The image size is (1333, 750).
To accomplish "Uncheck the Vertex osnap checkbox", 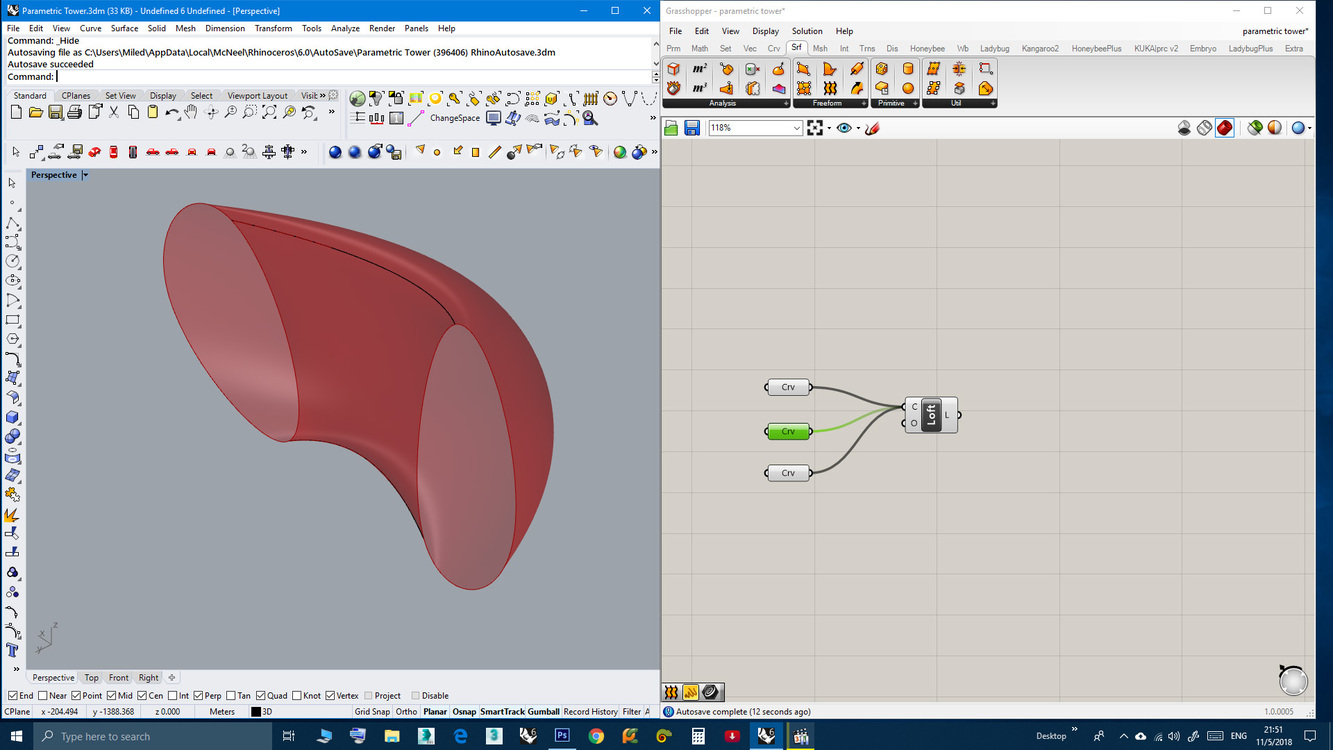I will coord(330,696).
